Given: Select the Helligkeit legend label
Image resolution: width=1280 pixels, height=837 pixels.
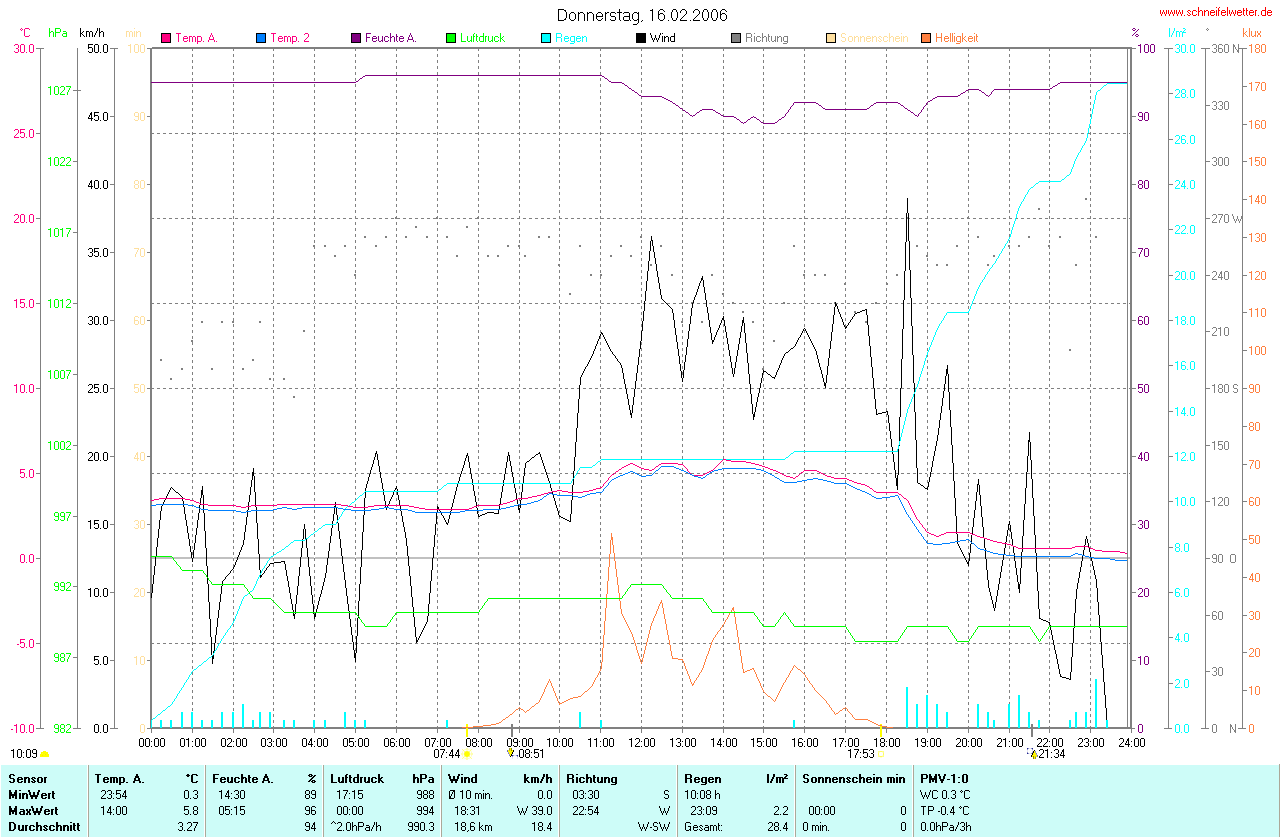Looking at the screenshot, I should [x=956, y=38].
